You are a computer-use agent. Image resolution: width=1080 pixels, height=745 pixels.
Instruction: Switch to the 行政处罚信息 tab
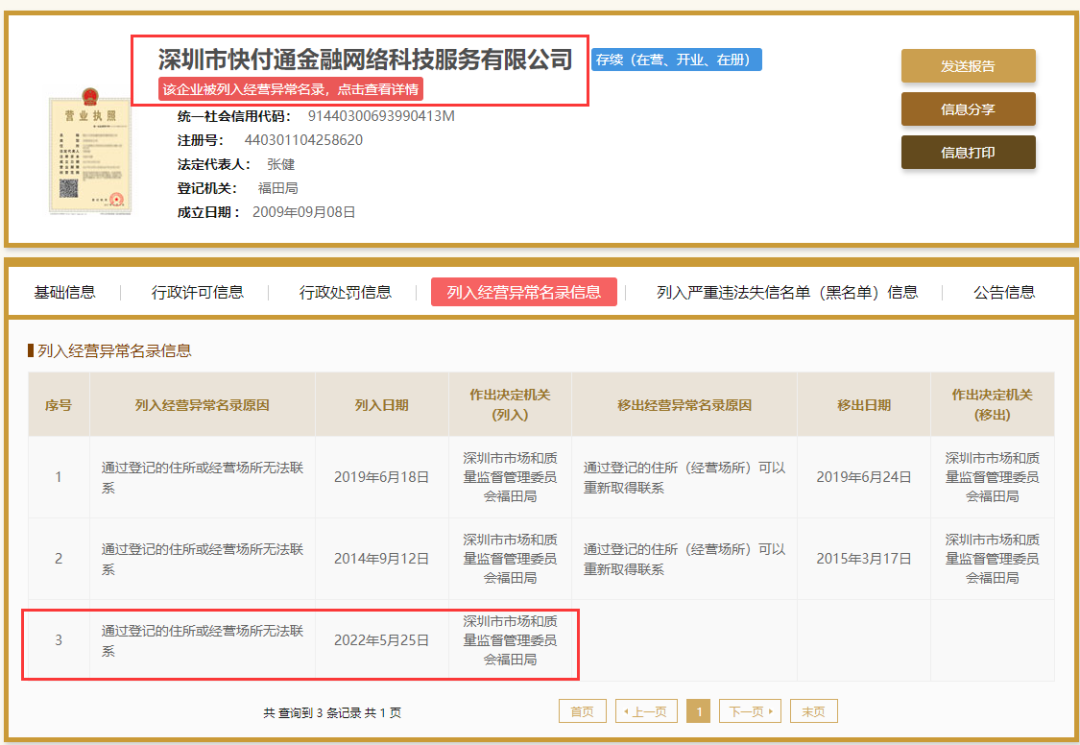(345, 292)
